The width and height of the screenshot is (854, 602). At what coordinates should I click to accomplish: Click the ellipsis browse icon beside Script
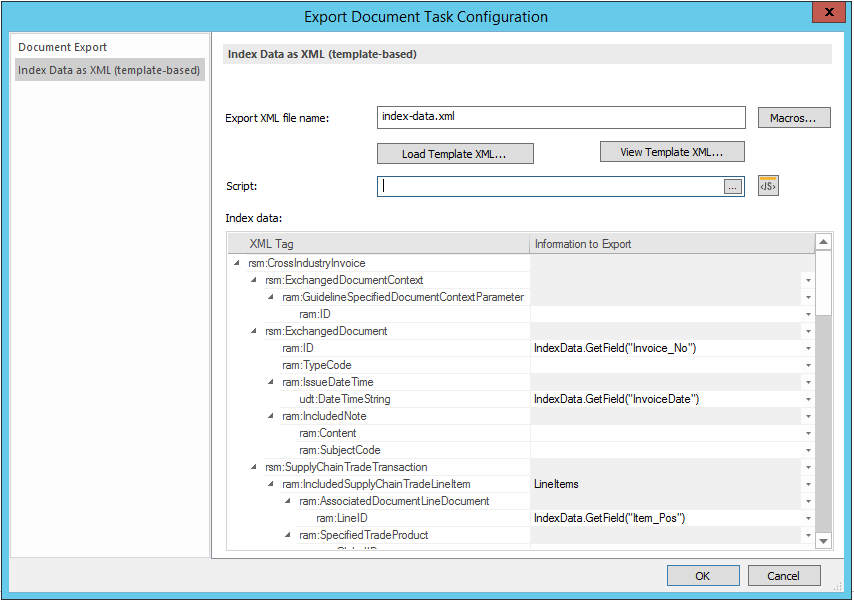click(732, 186)
